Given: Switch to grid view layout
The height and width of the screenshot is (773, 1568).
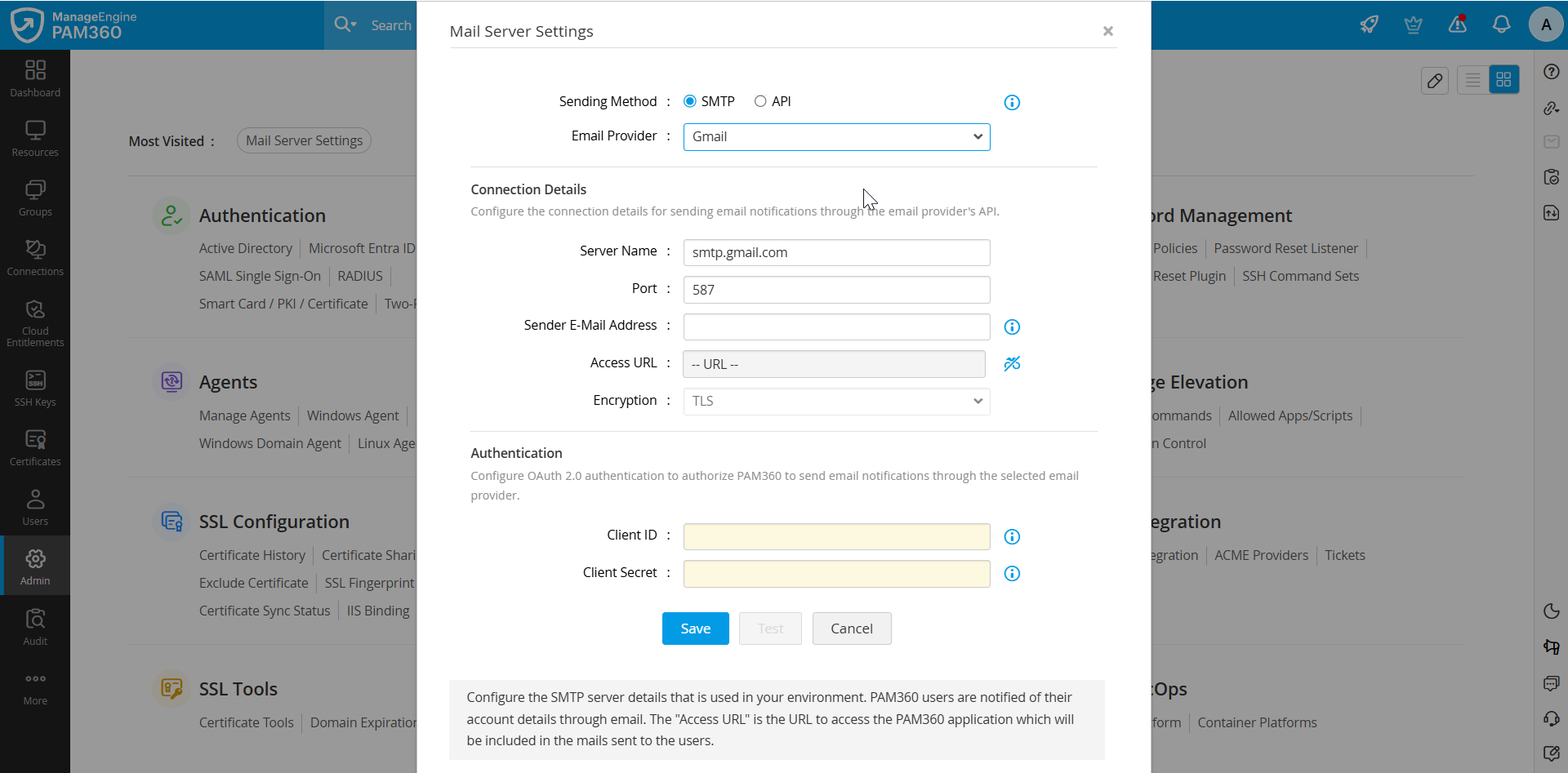Looking at the screenshot, I should [1503, 80].
